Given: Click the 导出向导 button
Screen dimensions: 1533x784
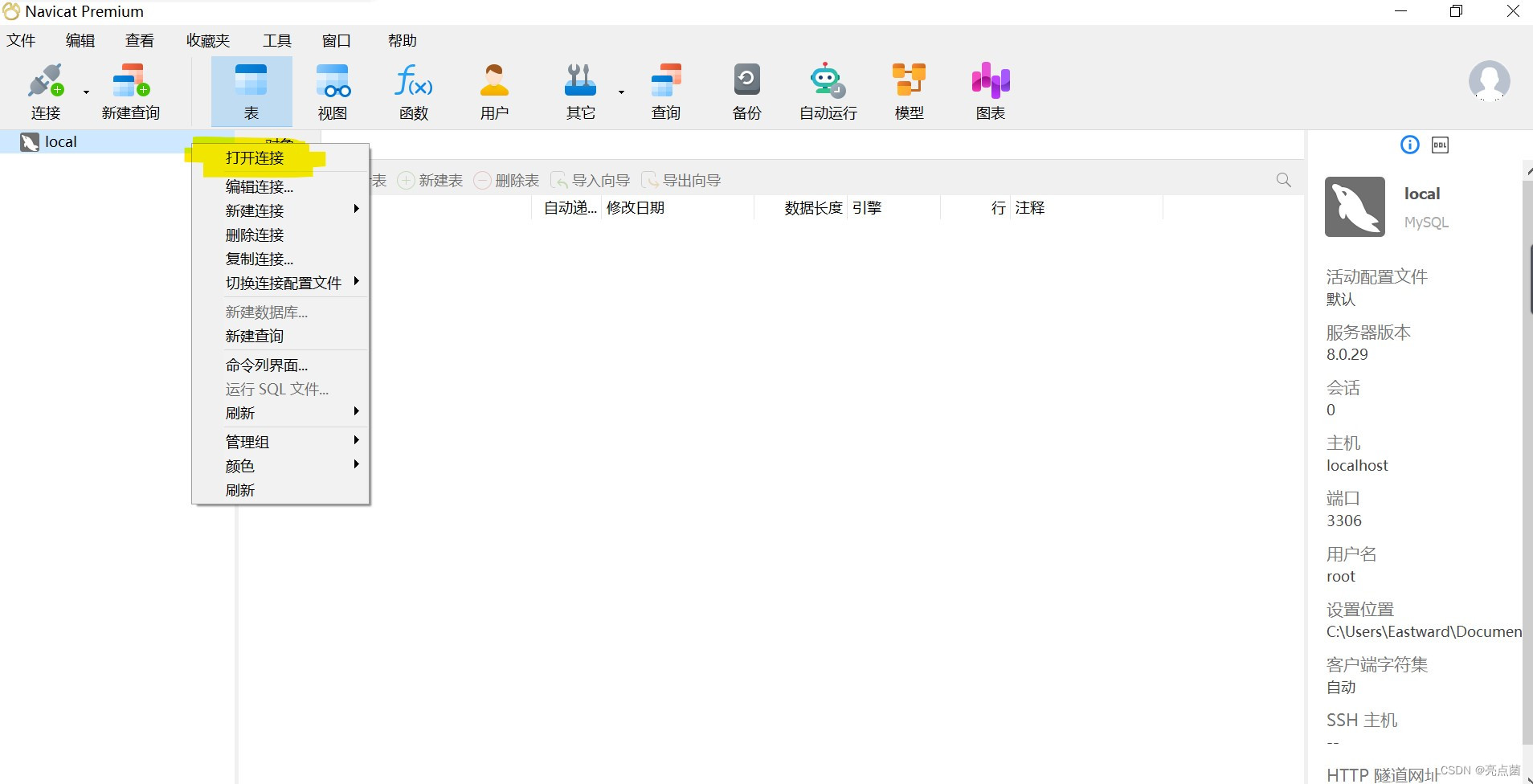Looking at the screenshot, I should [x=681, y=181].
